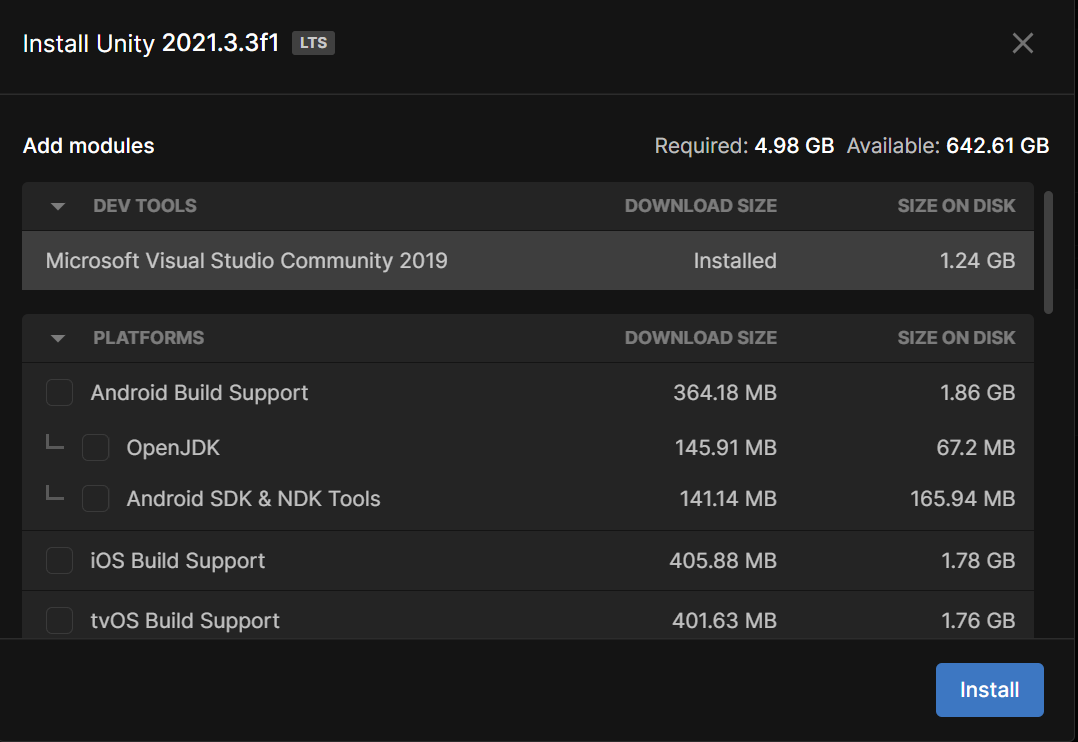Check Android SDK & NDK Tools

point(95,498)
